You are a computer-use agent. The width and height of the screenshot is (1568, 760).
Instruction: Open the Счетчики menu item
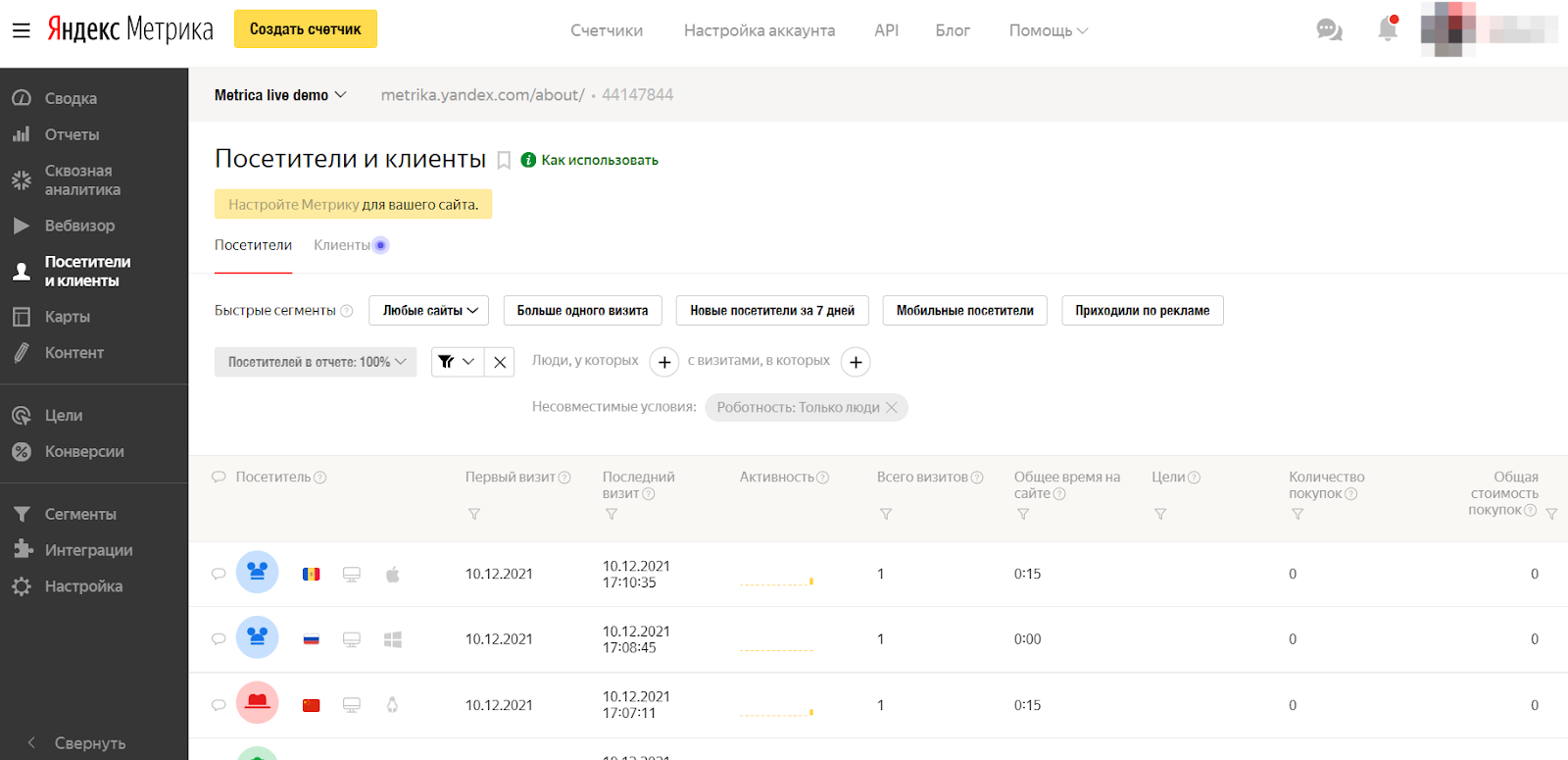[x=607, y=30]
